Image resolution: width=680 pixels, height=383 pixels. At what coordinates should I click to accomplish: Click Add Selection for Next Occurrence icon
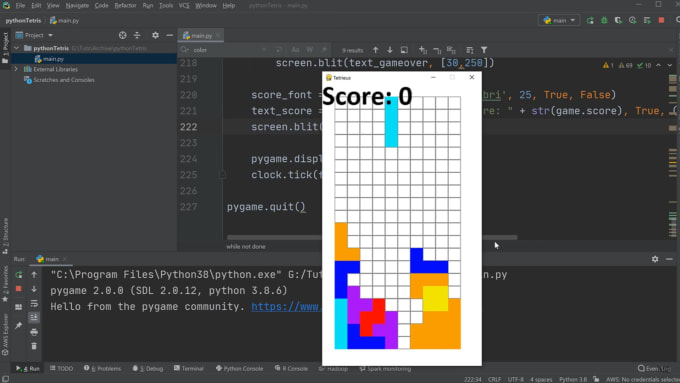[x=423, y=50]
